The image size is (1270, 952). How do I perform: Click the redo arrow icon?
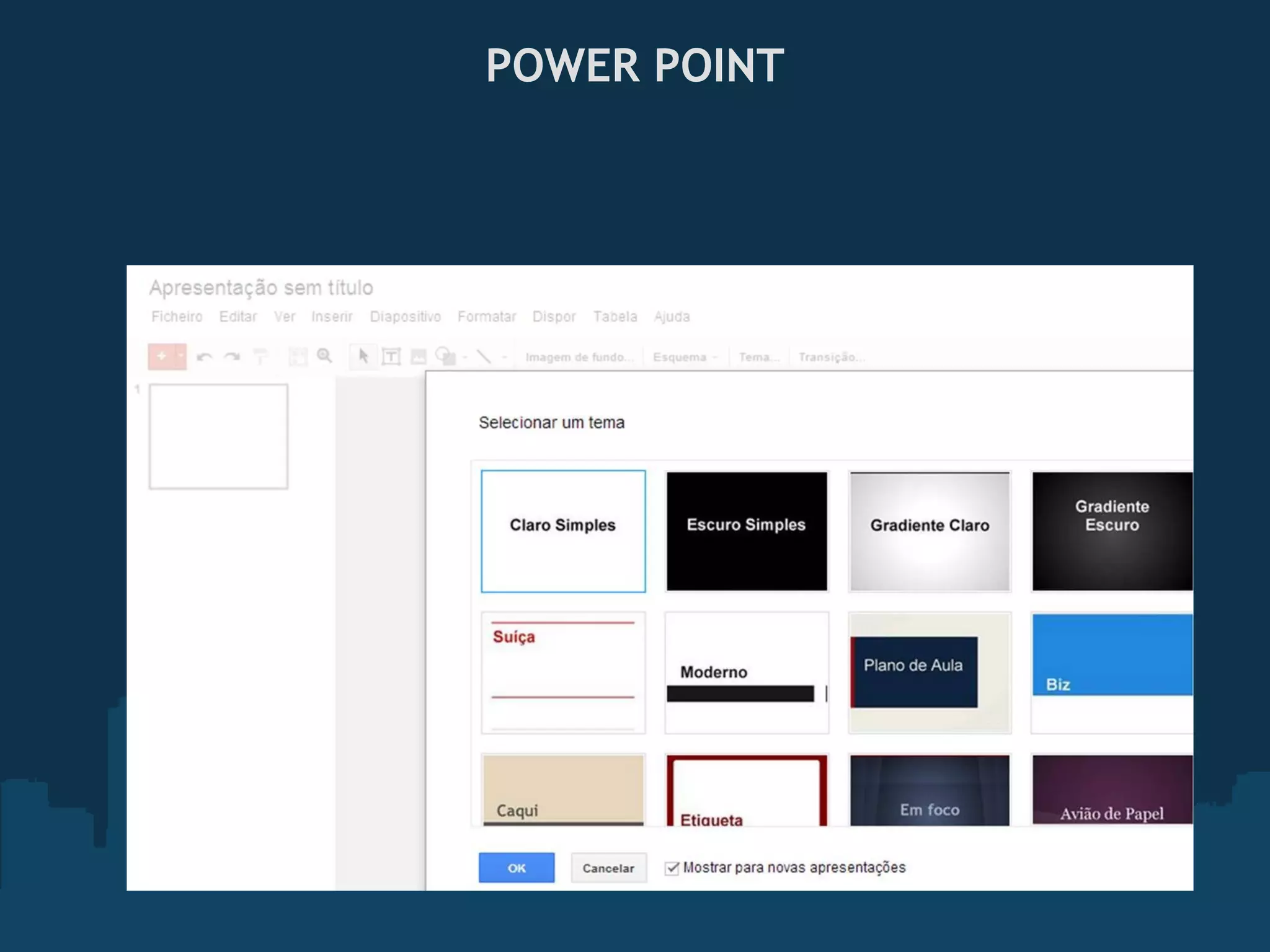232,357
